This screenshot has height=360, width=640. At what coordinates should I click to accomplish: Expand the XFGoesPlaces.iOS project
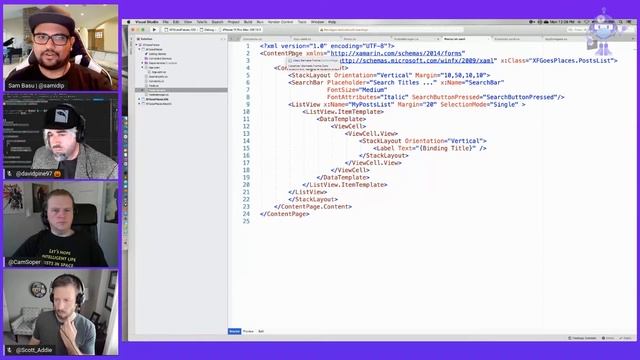click(140, 99)
